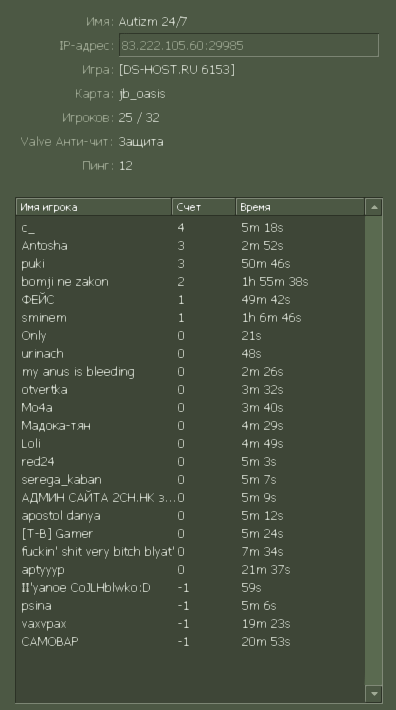Select player sminem in list
Screen dimensions: 396x710
(x=191, y=318)
